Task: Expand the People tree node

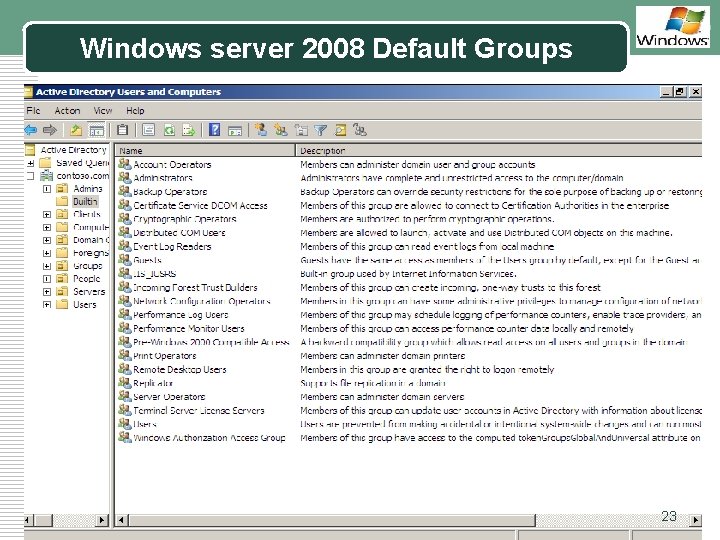Action: pos(47,279)
